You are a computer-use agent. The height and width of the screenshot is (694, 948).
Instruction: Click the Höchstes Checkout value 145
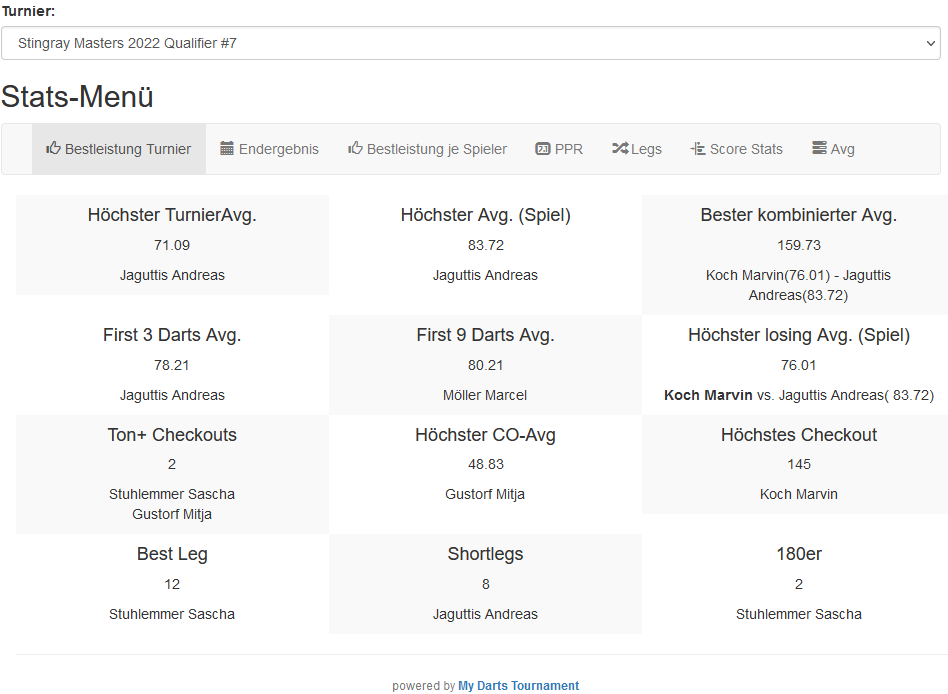(798, 464)
